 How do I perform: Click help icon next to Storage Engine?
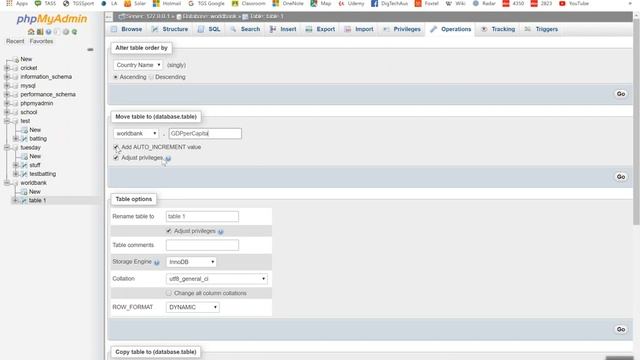[157, 262]
